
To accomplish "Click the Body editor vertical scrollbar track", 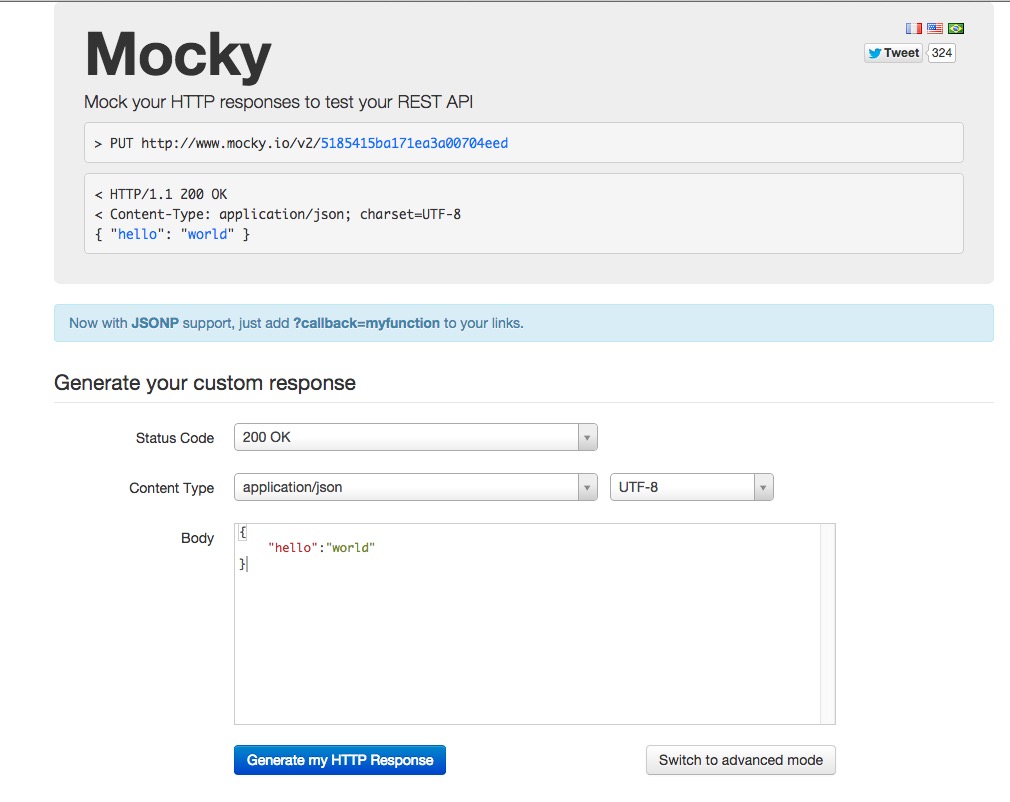I will click(828, 624).
